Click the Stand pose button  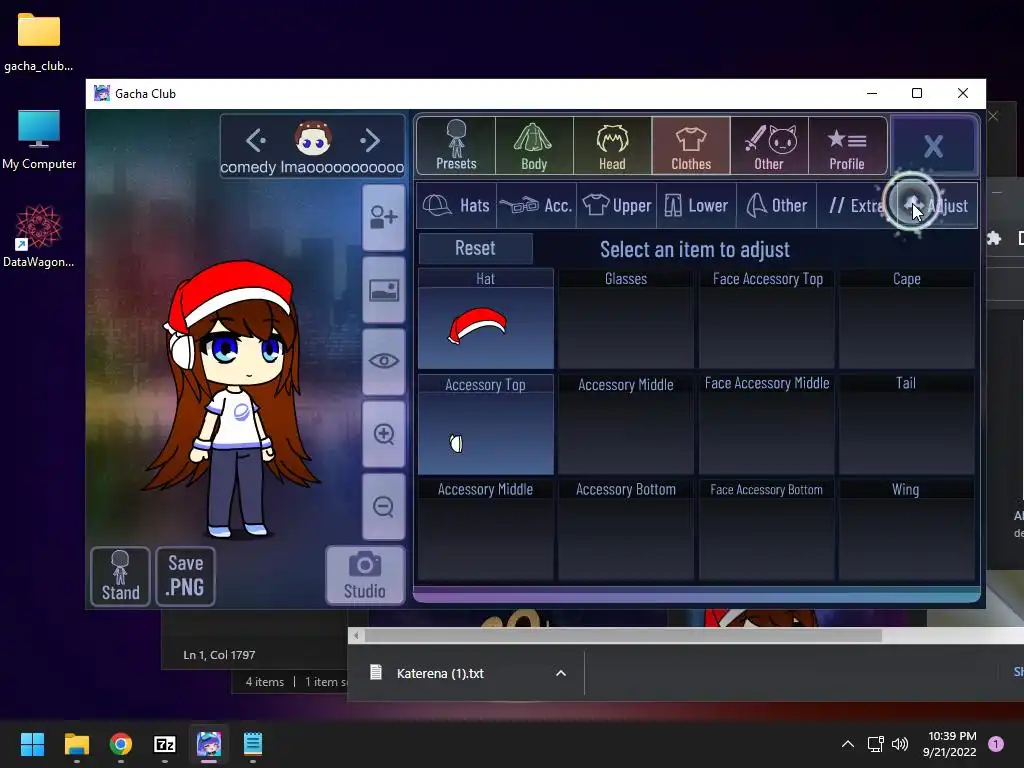tap(120, 575)
